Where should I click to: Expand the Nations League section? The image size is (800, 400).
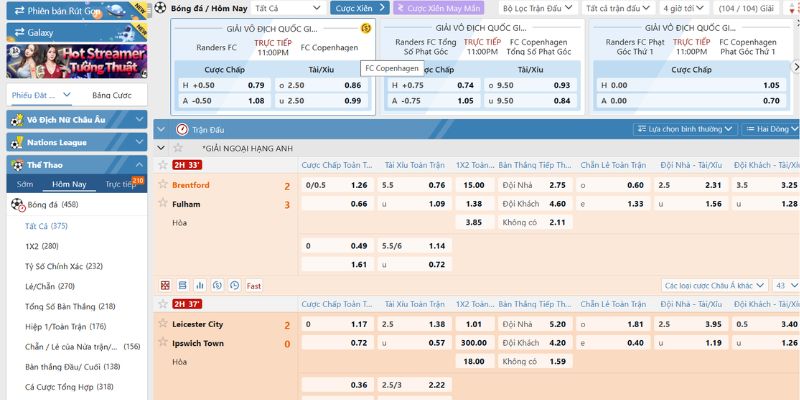(x=139, y=142)
